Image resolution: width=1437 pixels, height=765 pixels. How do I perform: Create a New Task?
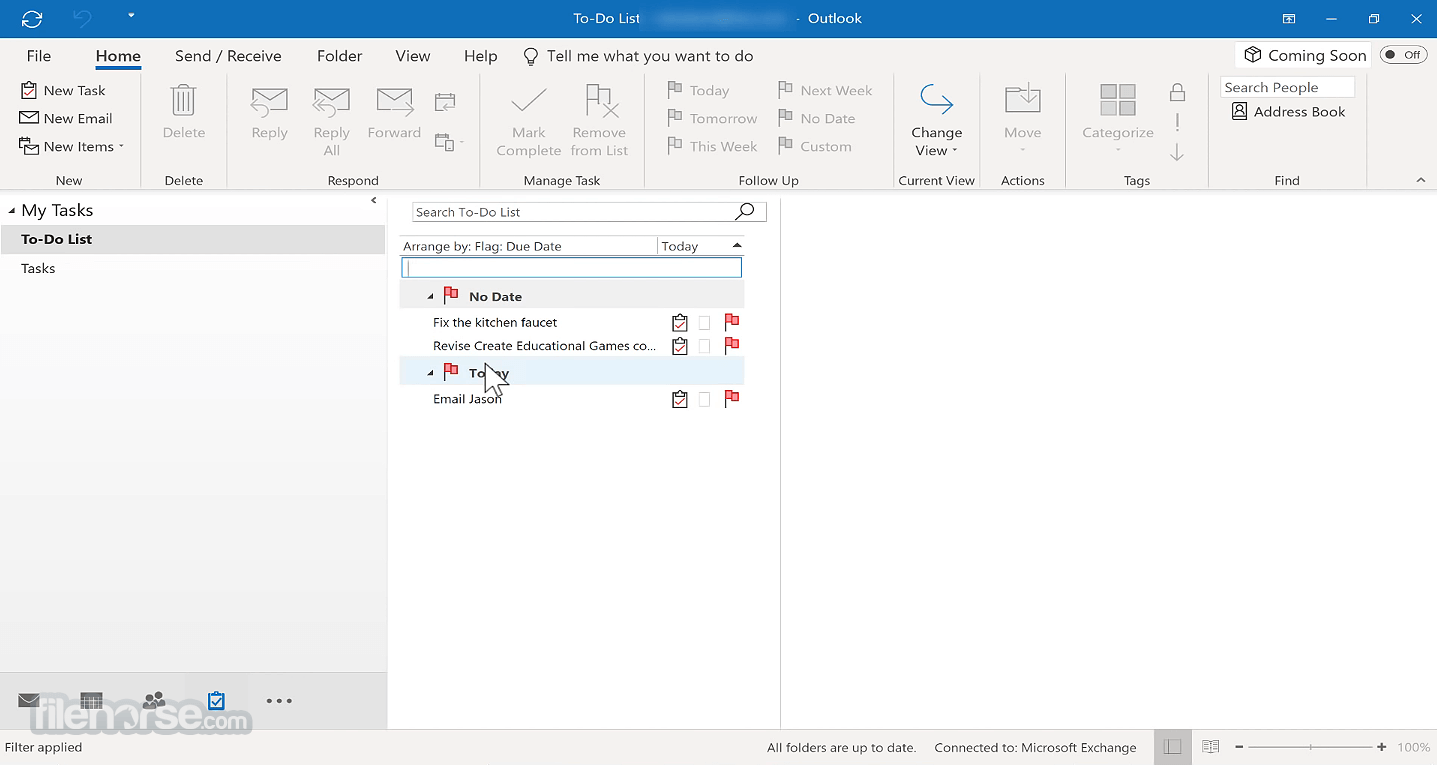(x=63, y=90)
